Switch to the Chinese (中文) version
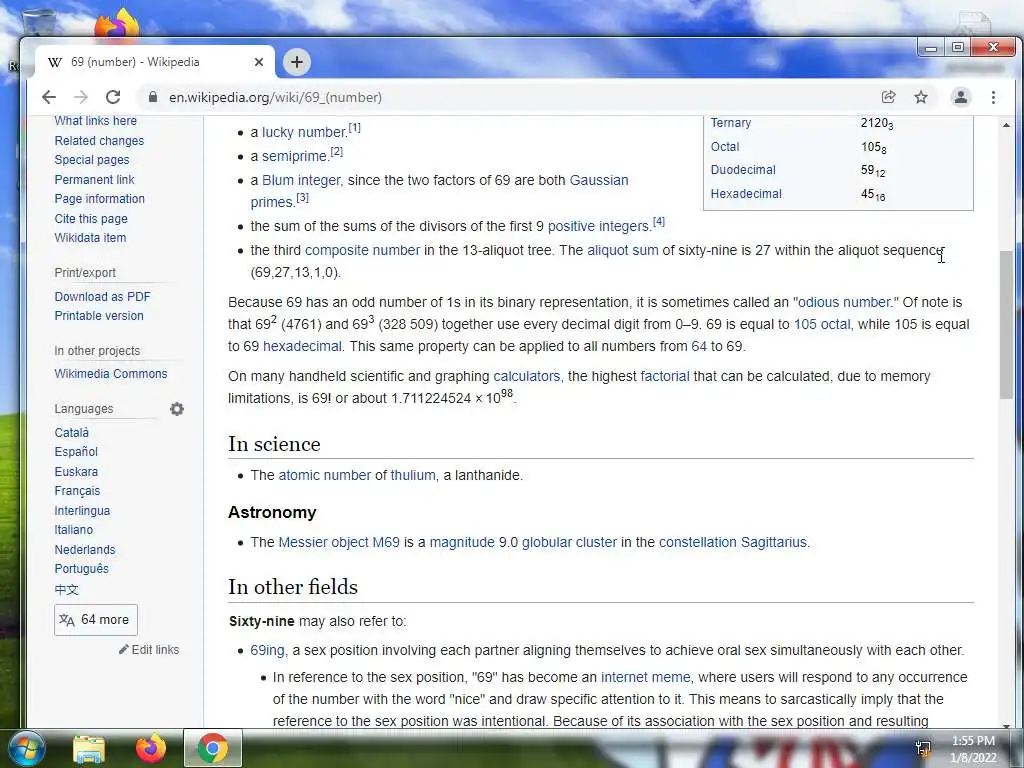Viewport: 1024px width, 768px height. [66, 590]
